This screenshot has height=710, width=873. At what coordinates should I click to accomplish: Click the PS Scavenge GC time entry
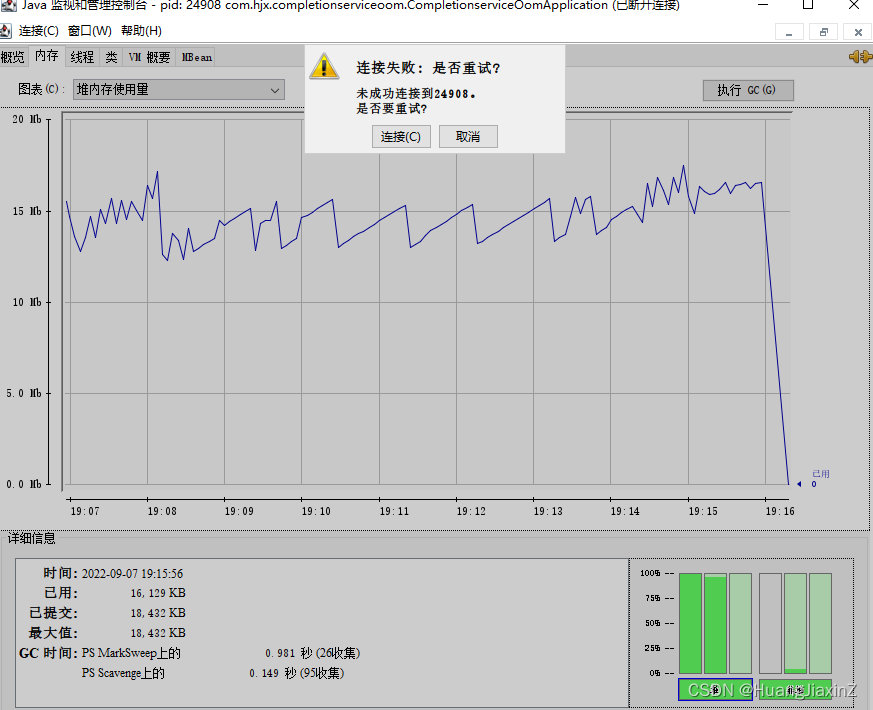click(213, 673)
